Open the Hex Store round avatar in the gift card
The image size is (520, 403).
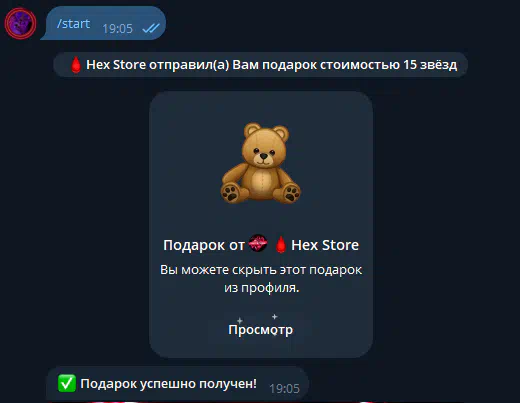258,243
